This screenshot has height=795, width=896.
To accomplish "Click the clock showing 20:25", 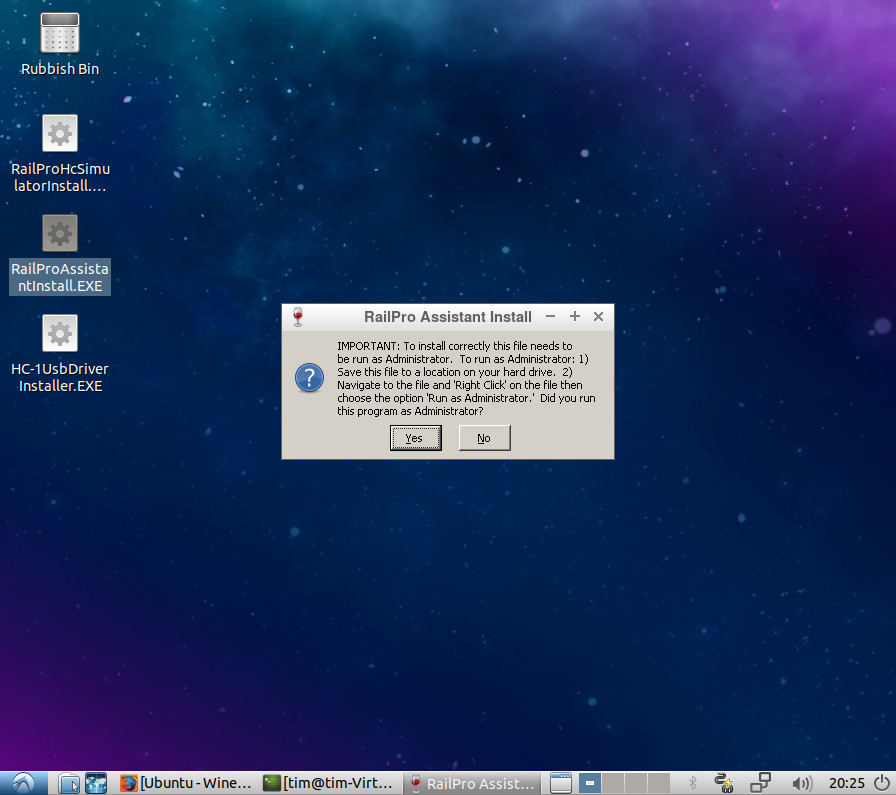I will coord(845,783).
